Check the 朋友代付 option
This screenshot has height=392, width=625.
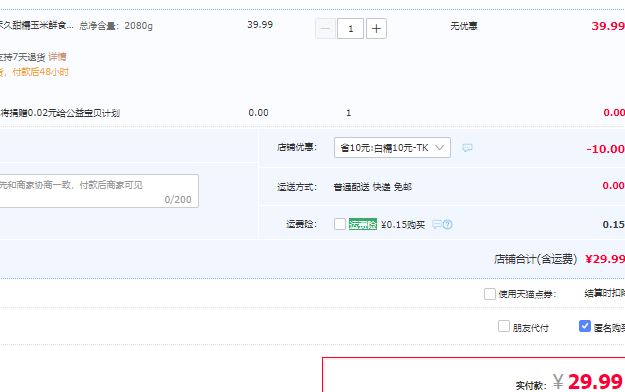(504, 326)
